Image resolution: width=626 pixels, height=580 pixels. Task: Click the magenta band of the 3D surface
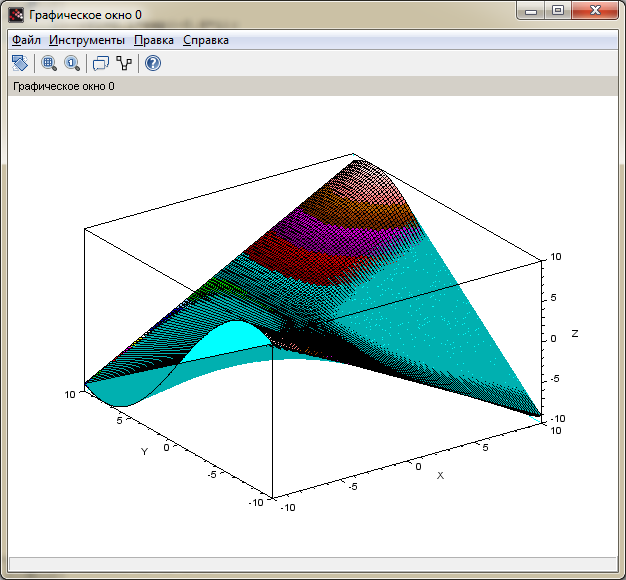tap(343, 234)
